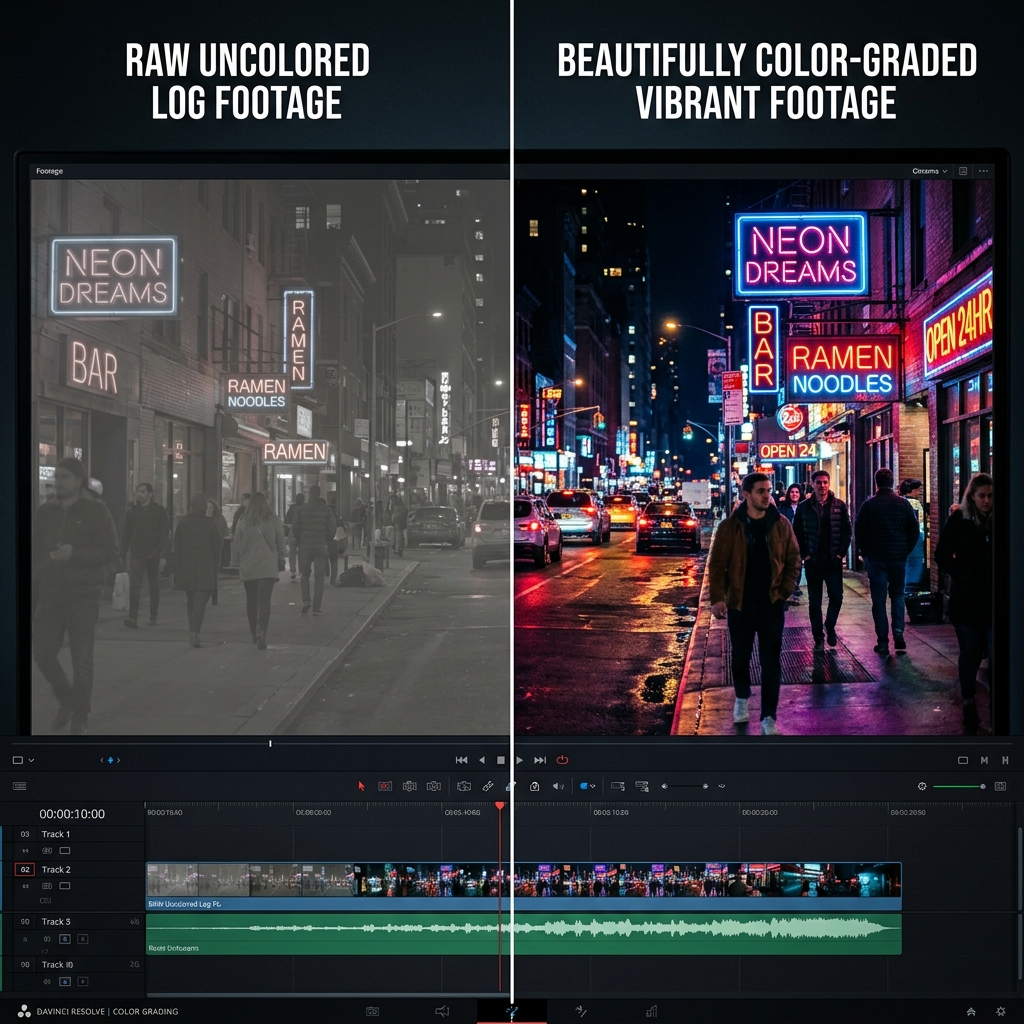Toggle the 03 destination selector on Track 1
The image size is (1024, 1024).
[x=25, y=834]
